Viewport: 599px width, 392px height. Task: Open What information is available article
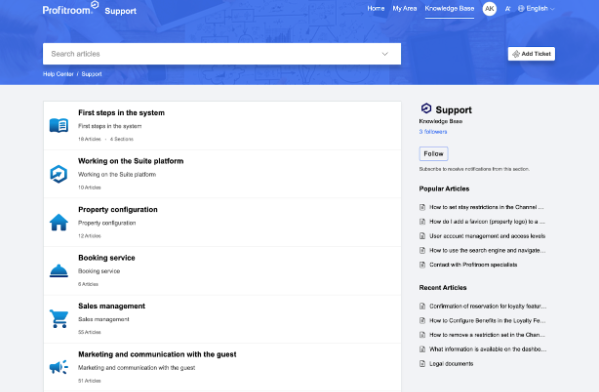click(487, 349)
